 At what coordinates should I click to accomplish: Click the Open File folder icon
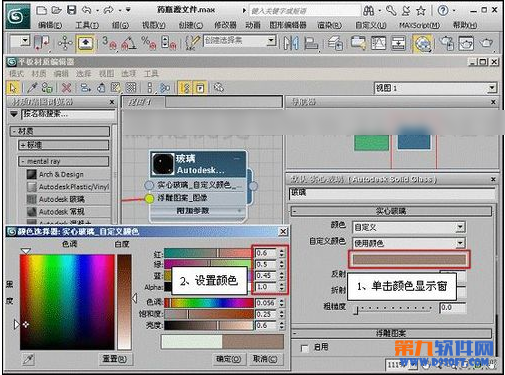(x=56, y=10)
